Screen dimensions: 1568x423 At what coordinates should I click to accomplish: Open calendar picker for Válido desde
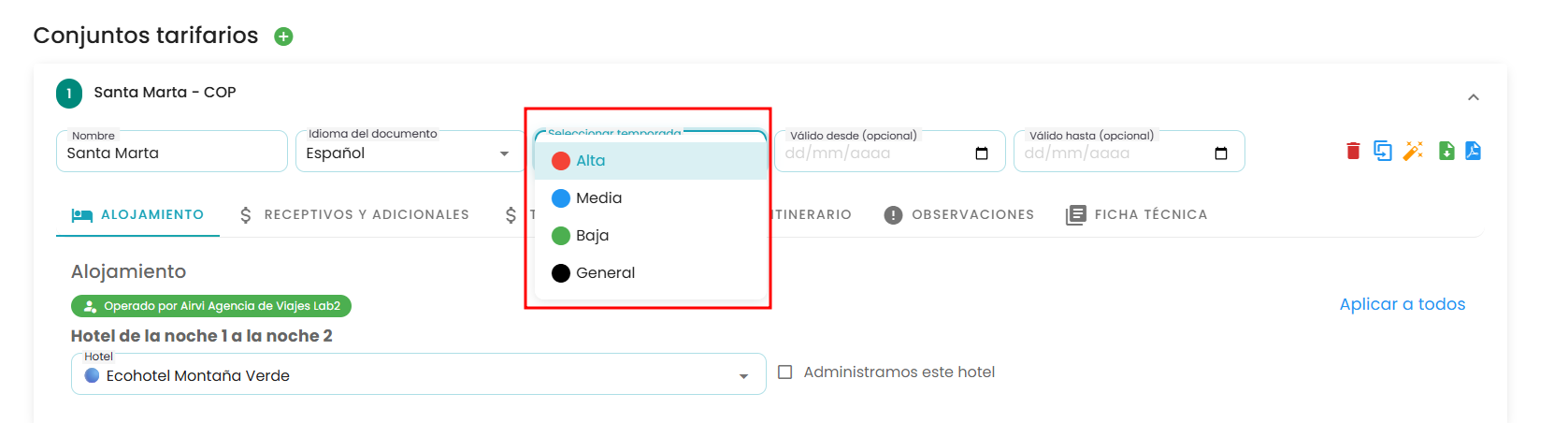(982, 153)
